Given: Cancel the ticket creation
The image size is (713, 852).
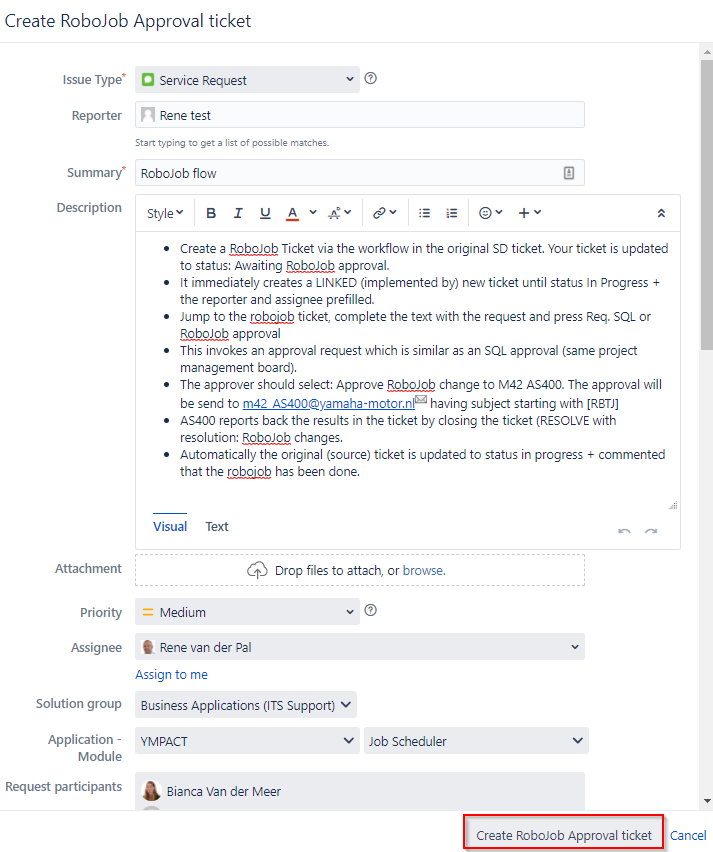Looking at the screenshot, I should (x=688, y=835).
